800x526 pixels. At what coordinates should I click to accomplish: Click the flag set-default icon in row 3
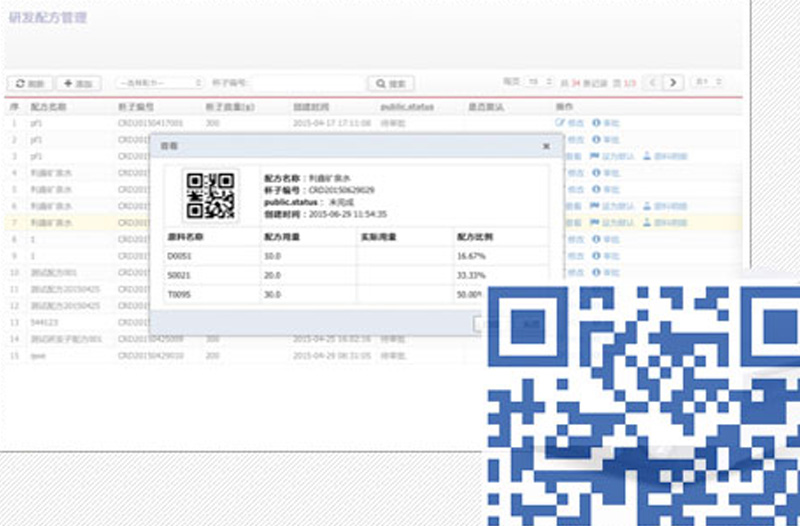[x=594, y=156]
